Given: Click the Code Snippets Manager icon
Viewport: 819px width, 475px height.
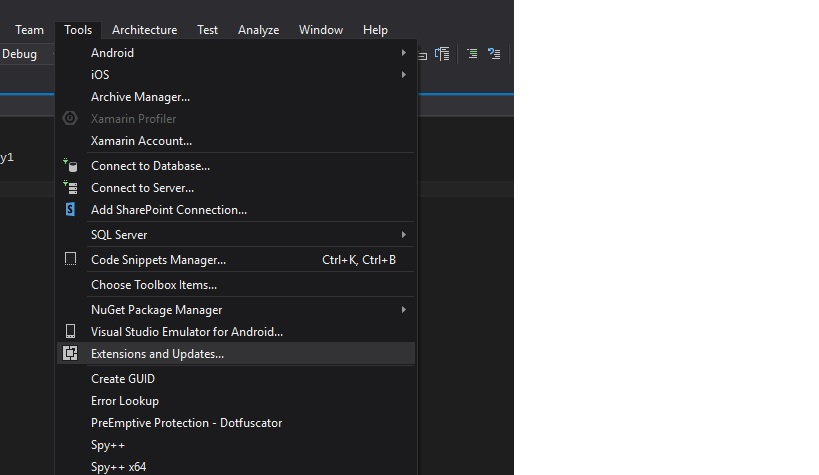Looking at the screenshot, I should coord(70,259).
